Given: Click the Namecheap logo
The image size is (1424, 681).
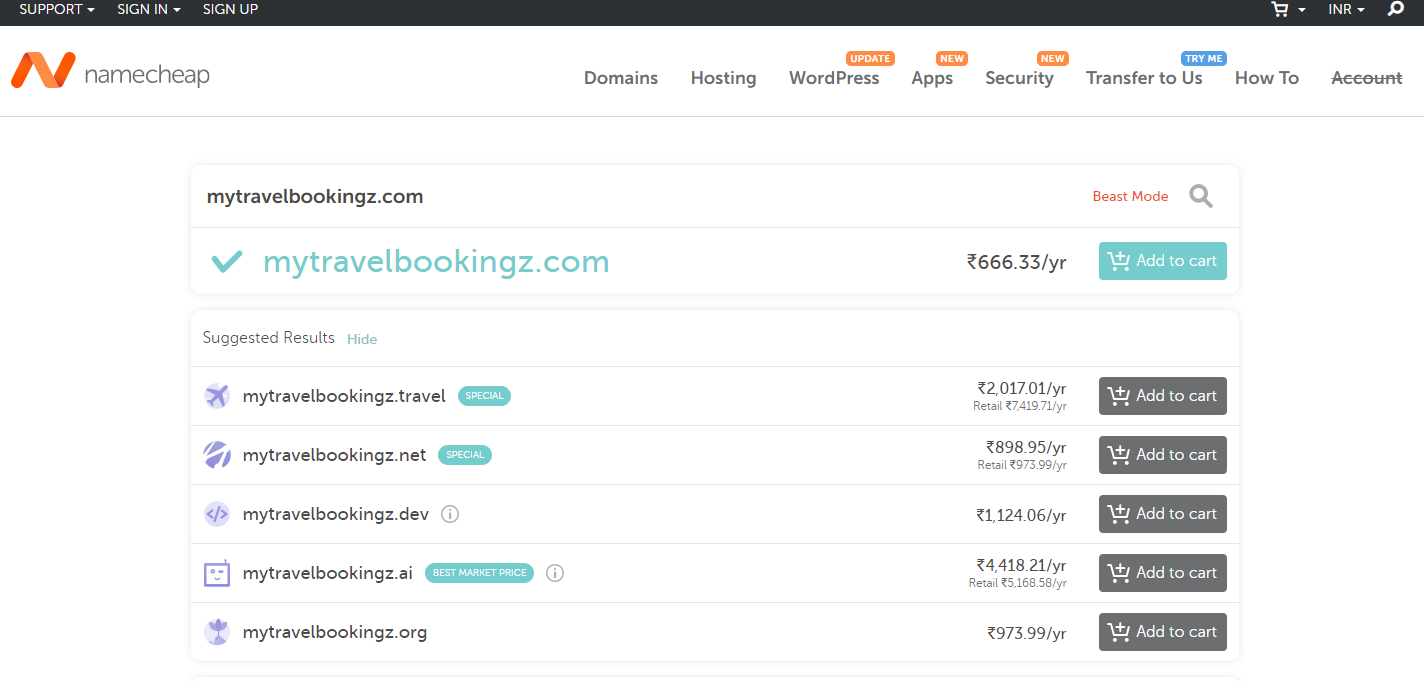Looking at the screenshot, I should tap(110, 71).
